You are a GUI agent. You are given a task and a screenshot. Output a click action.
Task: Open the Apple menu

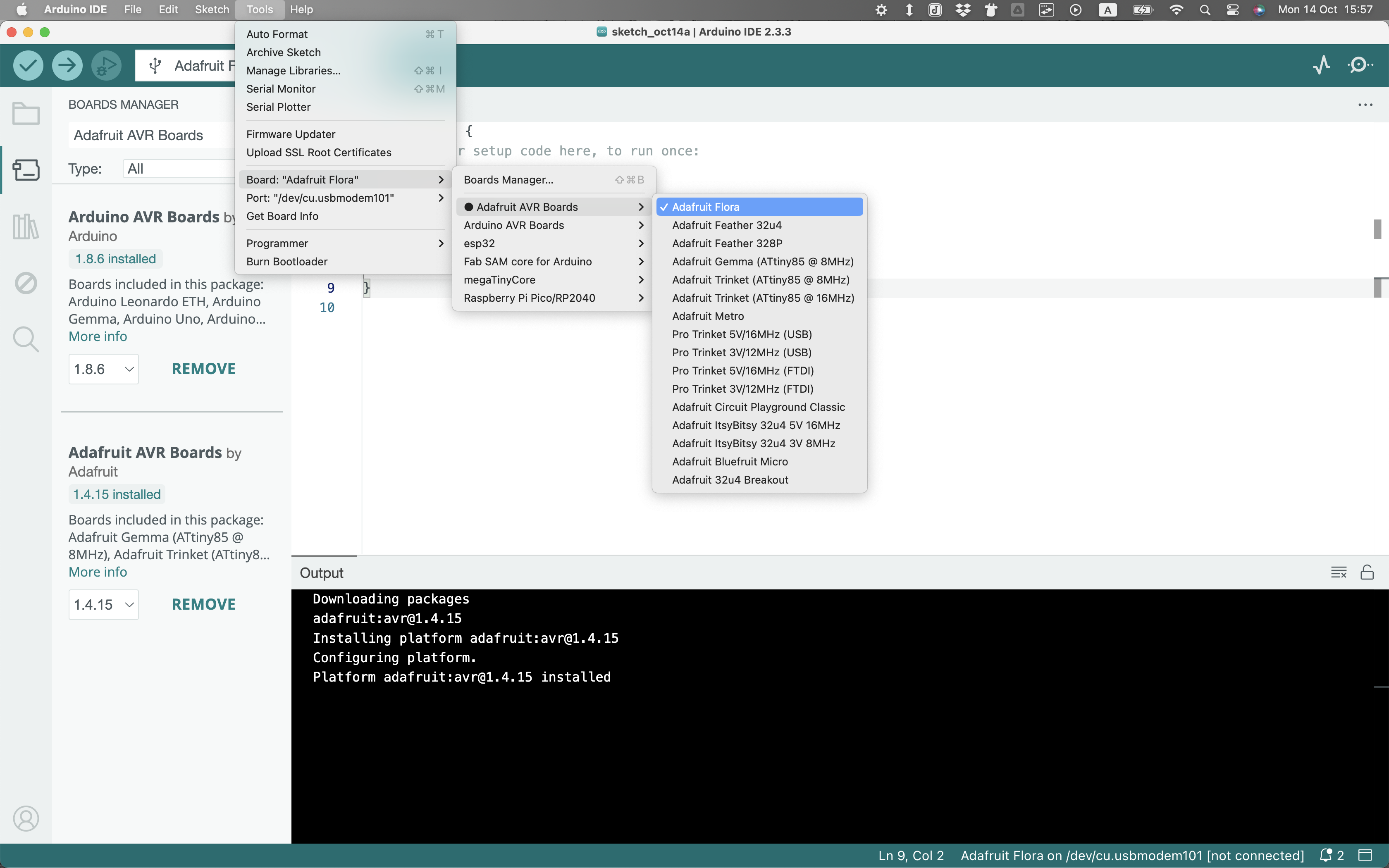22,10
